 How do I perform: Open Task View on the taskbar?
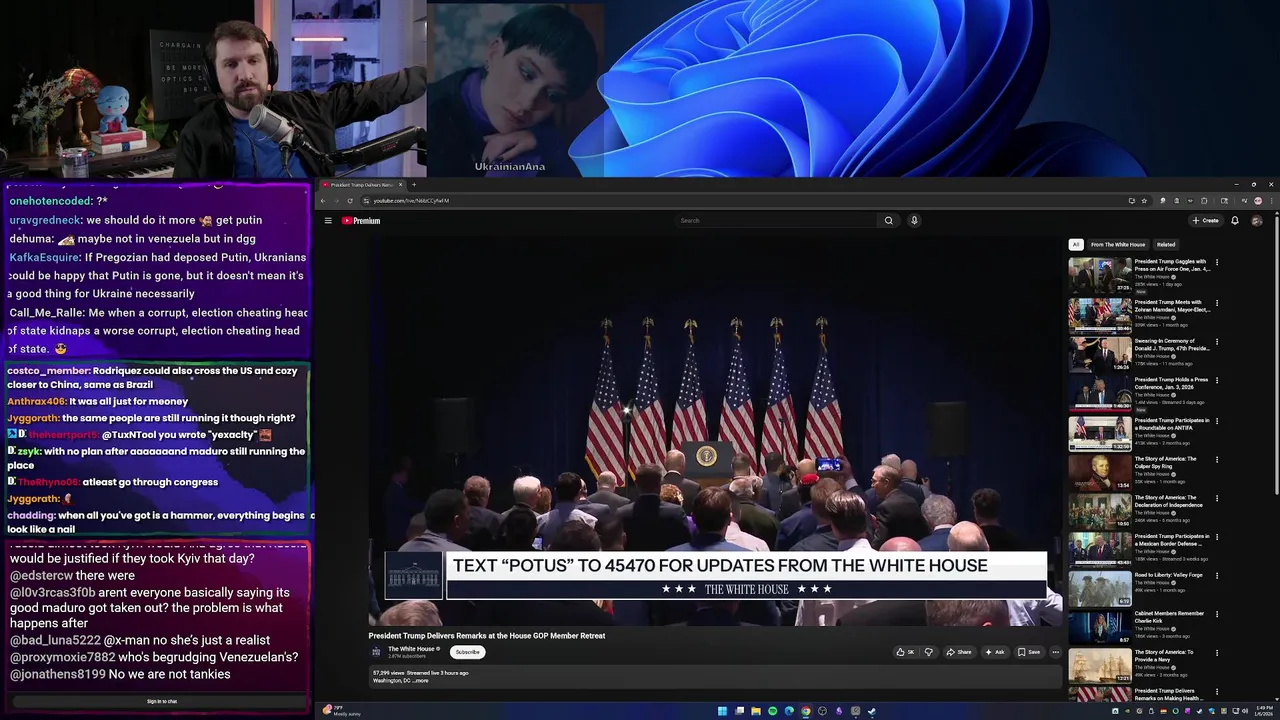(739, 711)
